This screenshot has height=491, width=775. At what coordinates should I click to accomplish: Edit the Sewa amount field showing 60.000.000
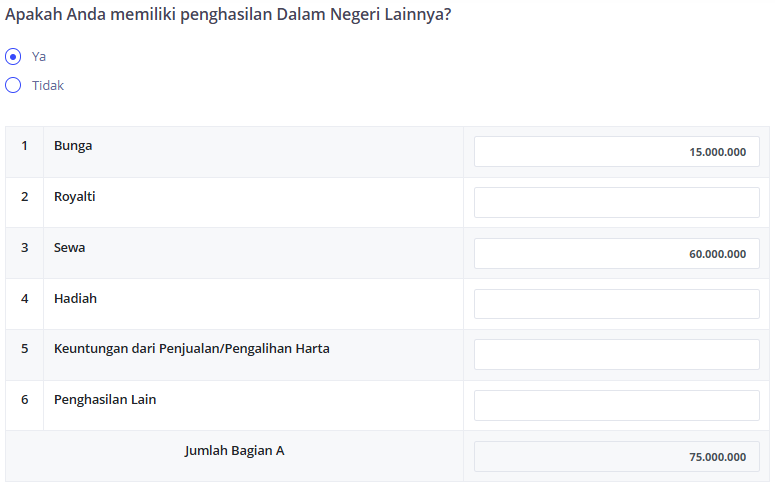(616, 254)
